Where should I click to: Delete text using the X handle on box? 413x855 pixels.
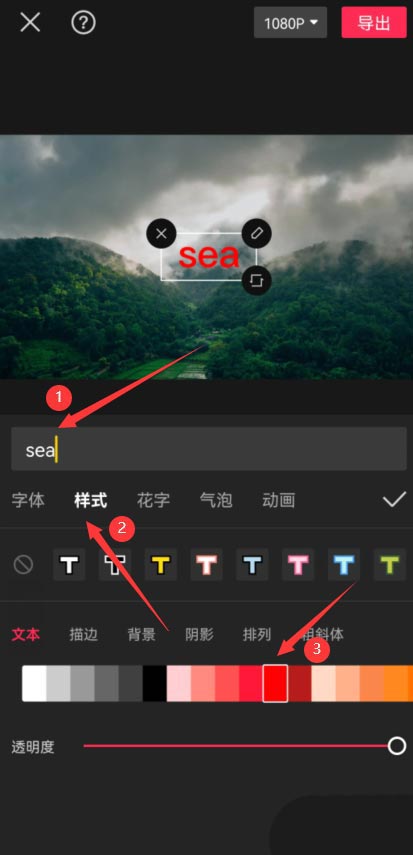tap(161, 234)
